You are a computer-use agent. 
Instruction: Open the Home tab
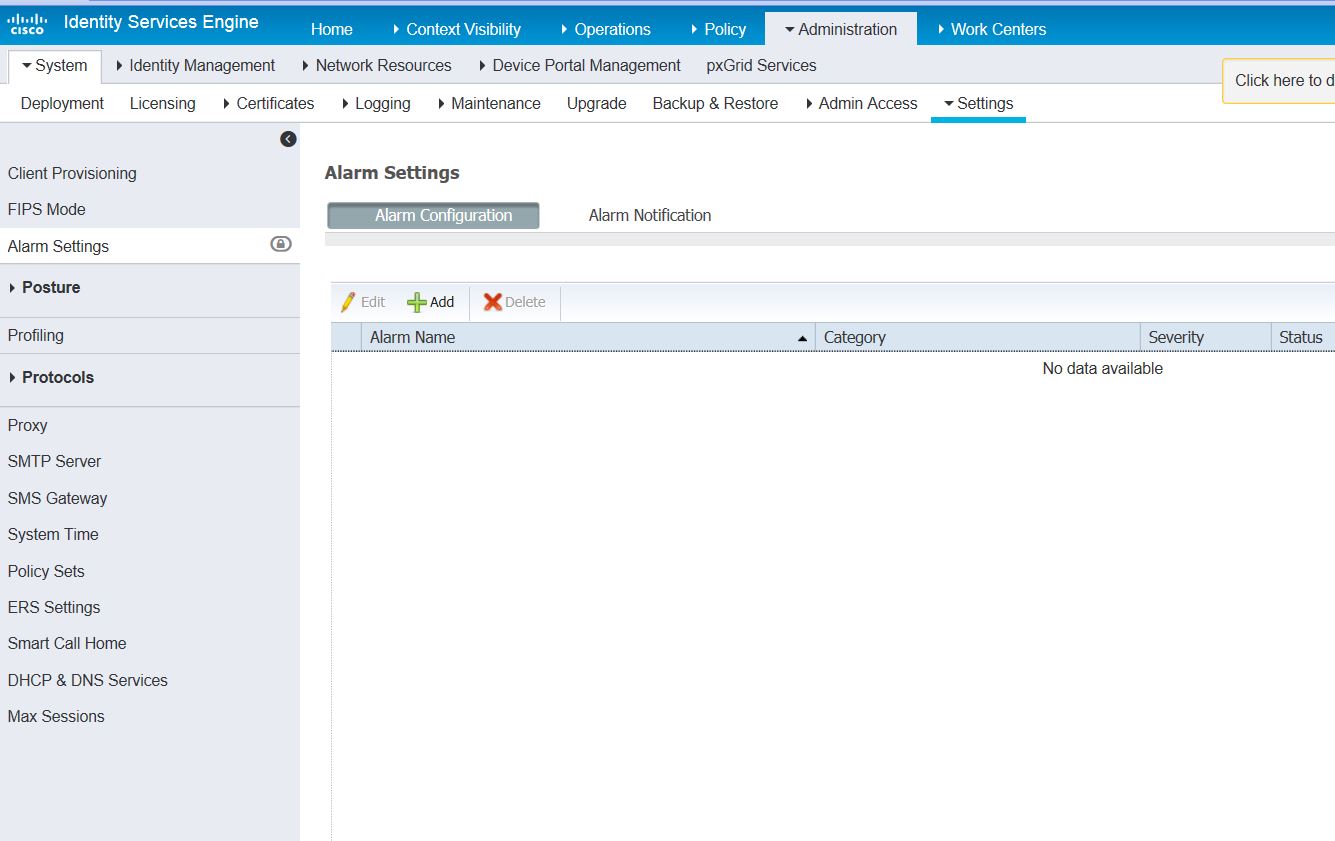coord(331,29)
